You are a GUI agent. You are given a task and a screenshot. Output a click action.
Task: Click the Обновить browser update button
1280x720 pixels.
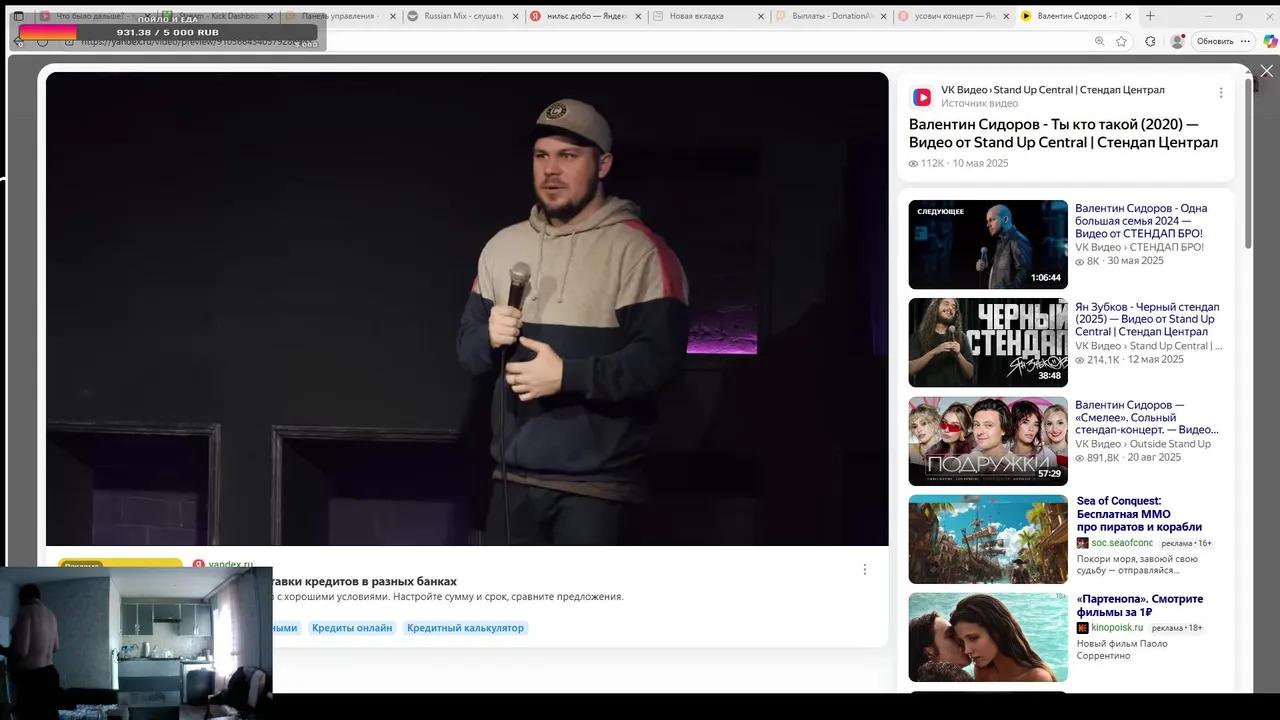click(x=1215, y=41)
